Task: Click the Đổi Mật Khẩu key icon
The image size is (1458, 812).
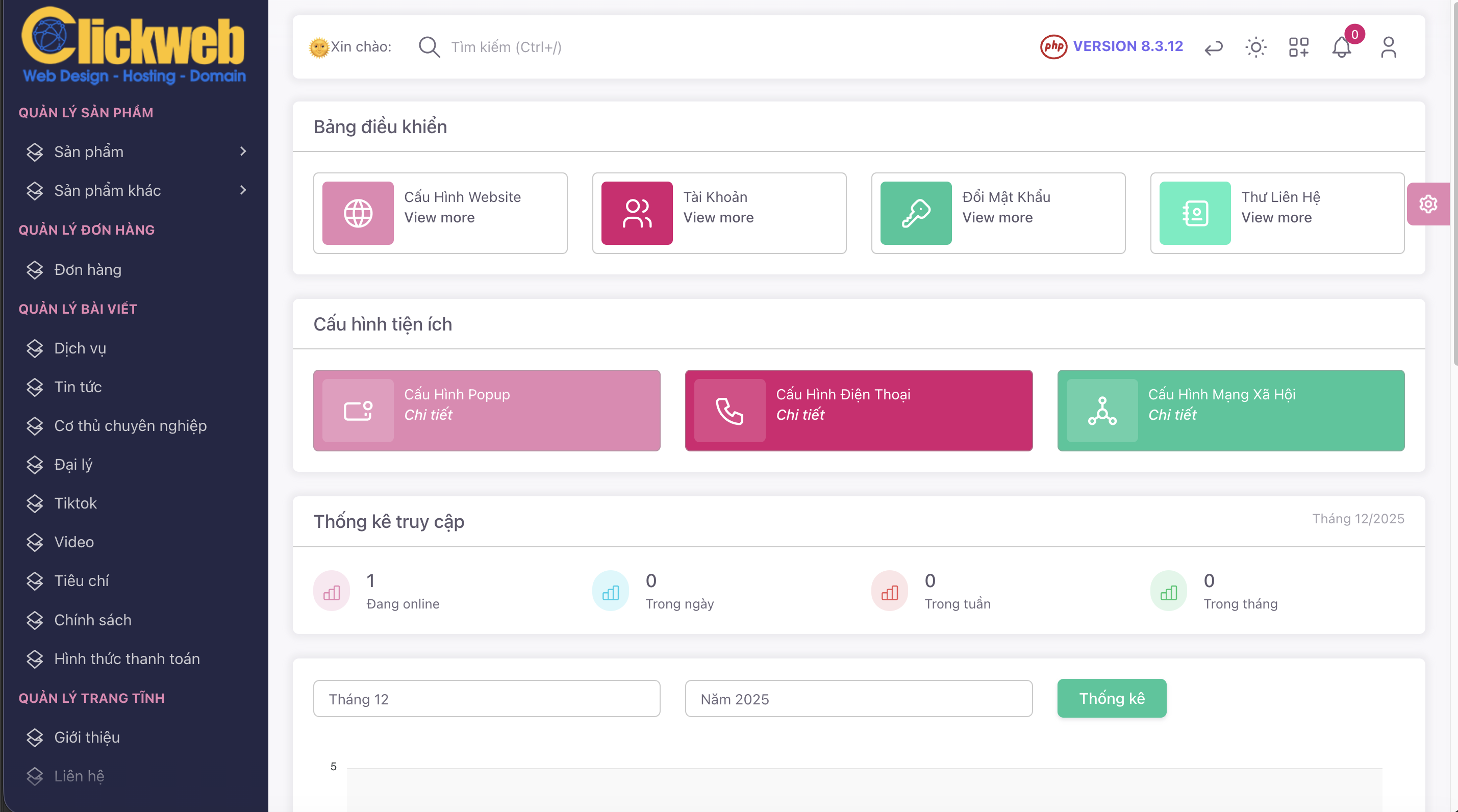Action: (916, 213)
